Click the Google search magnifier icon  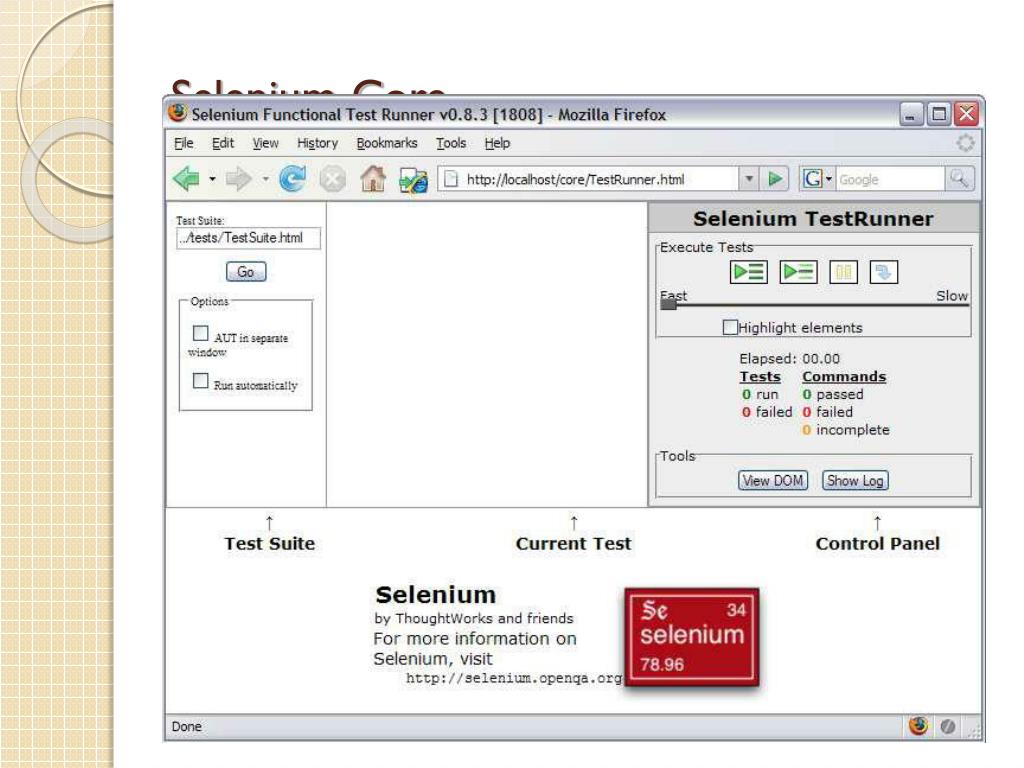[x=959, y=178]
